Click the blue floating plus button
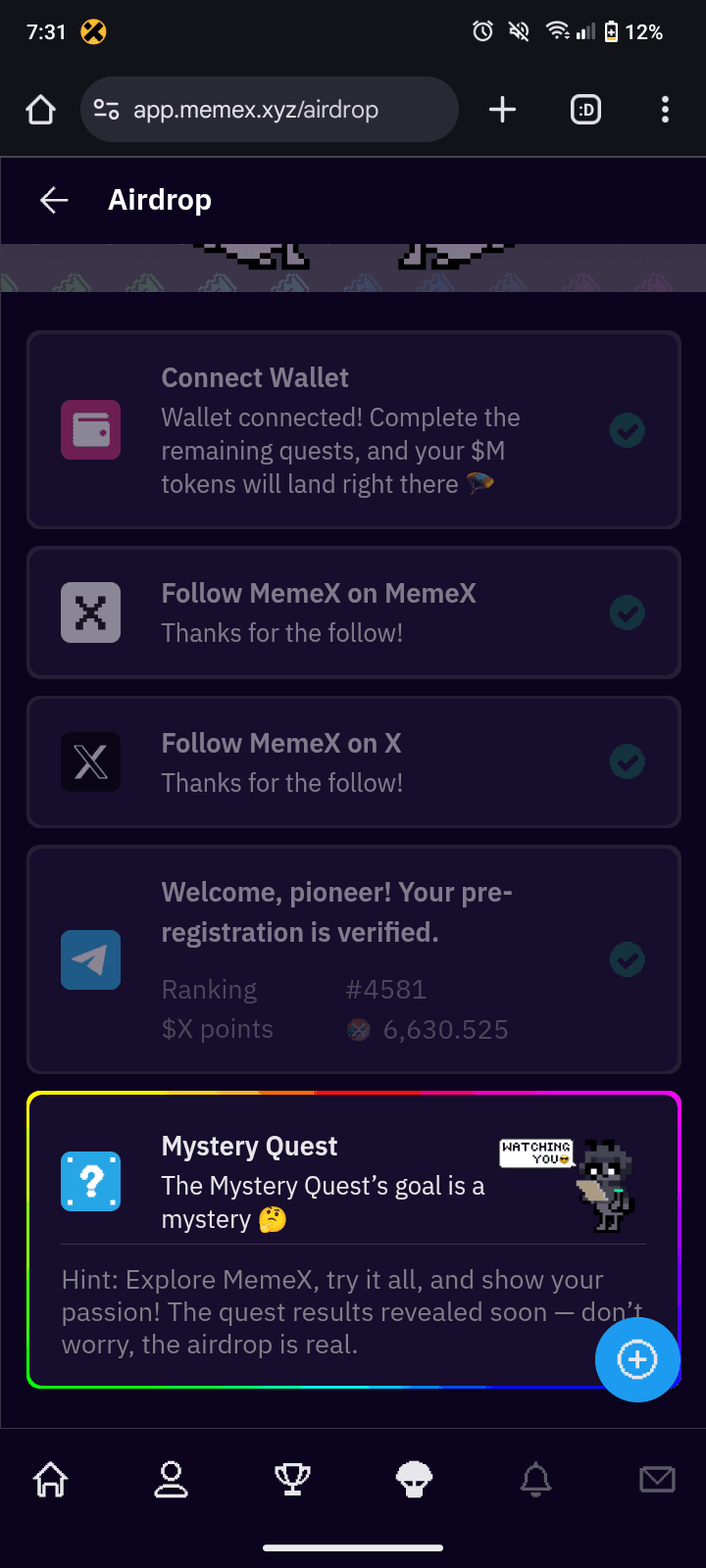 637,1359
